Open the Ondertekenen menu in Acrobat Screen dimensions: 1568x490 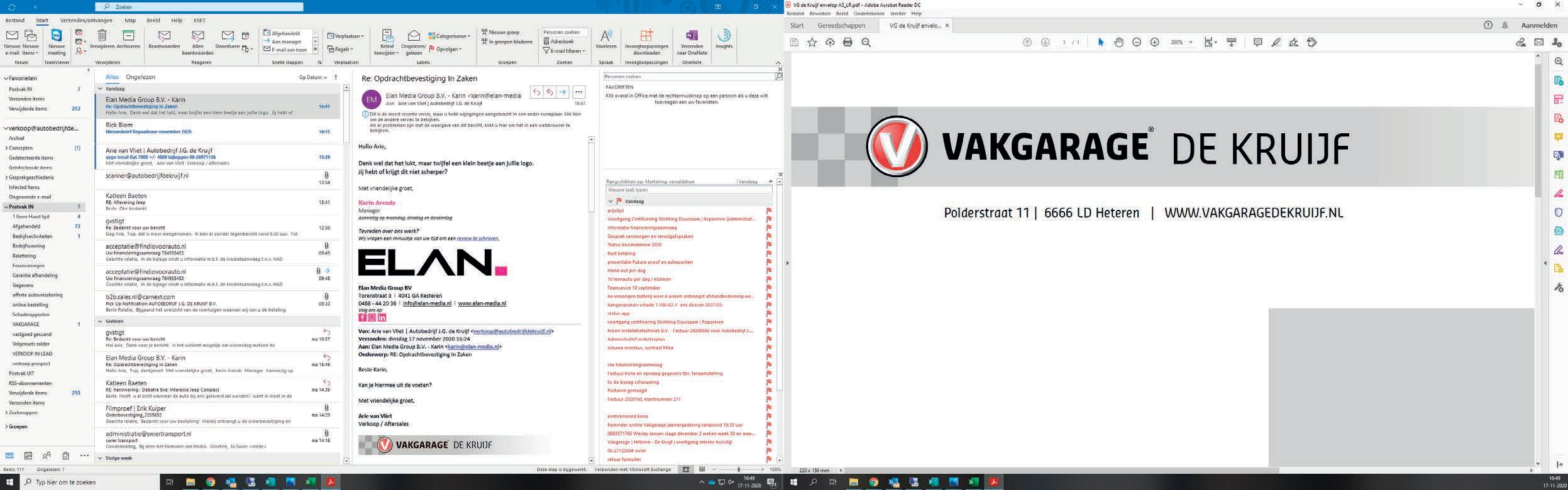click(x=869, y=13)
